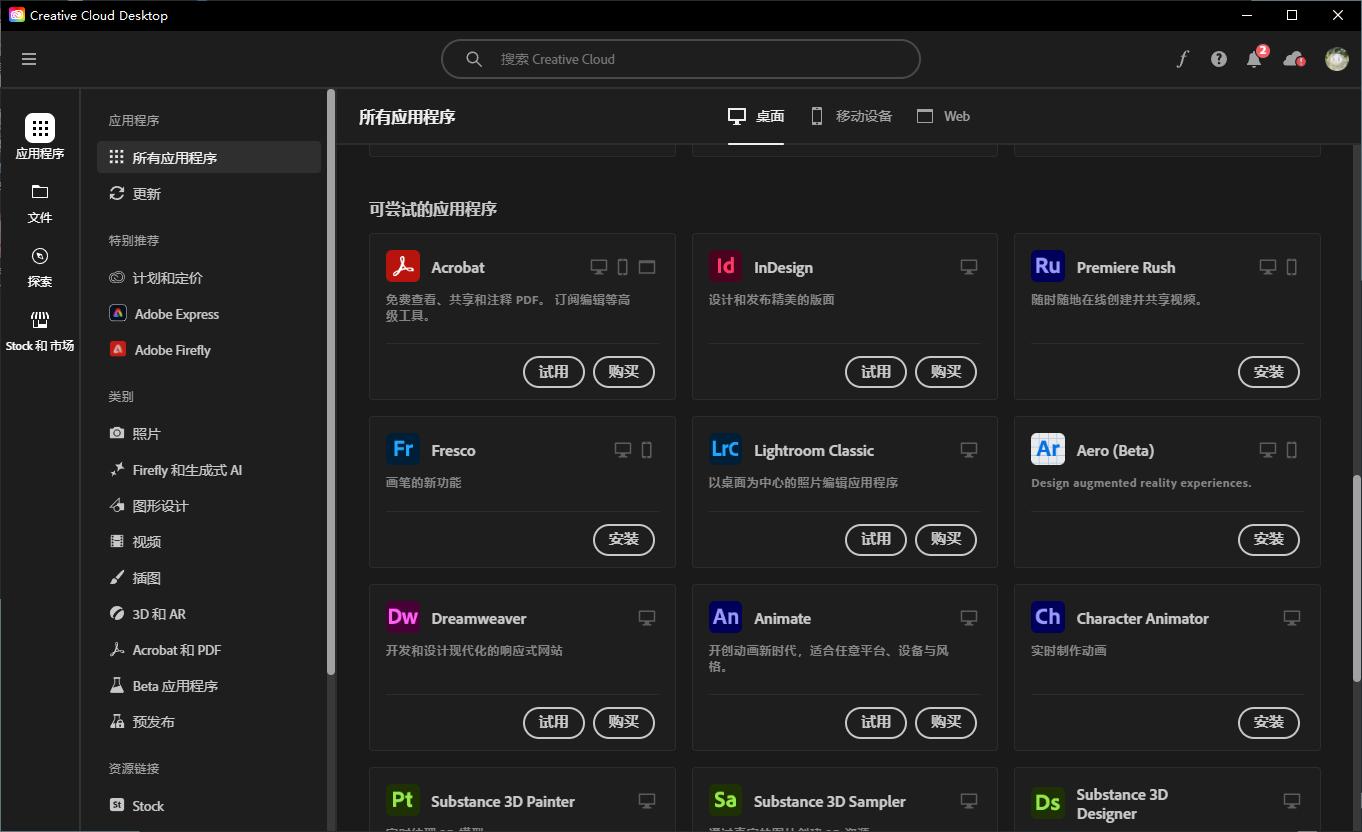Click the main content vertical scrollbar
This screenshot has height=832, width=1362.
pos(1356,577)
